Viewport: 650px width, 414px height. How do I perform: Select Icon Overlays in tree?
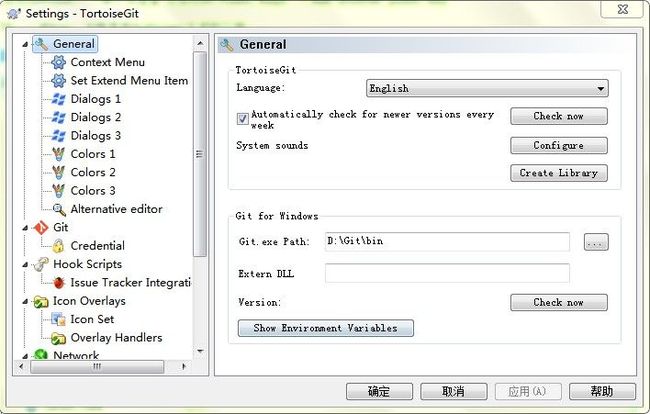(89, 301)
